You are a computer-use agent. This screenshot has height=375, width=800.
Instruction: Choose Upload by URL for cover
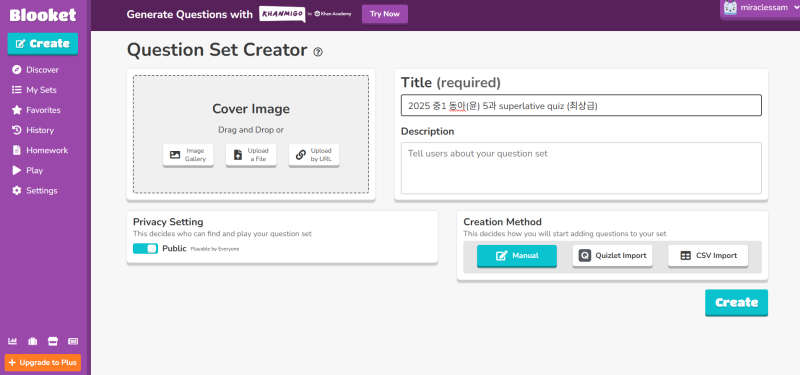pyautogui.click(x=314, y=155)
